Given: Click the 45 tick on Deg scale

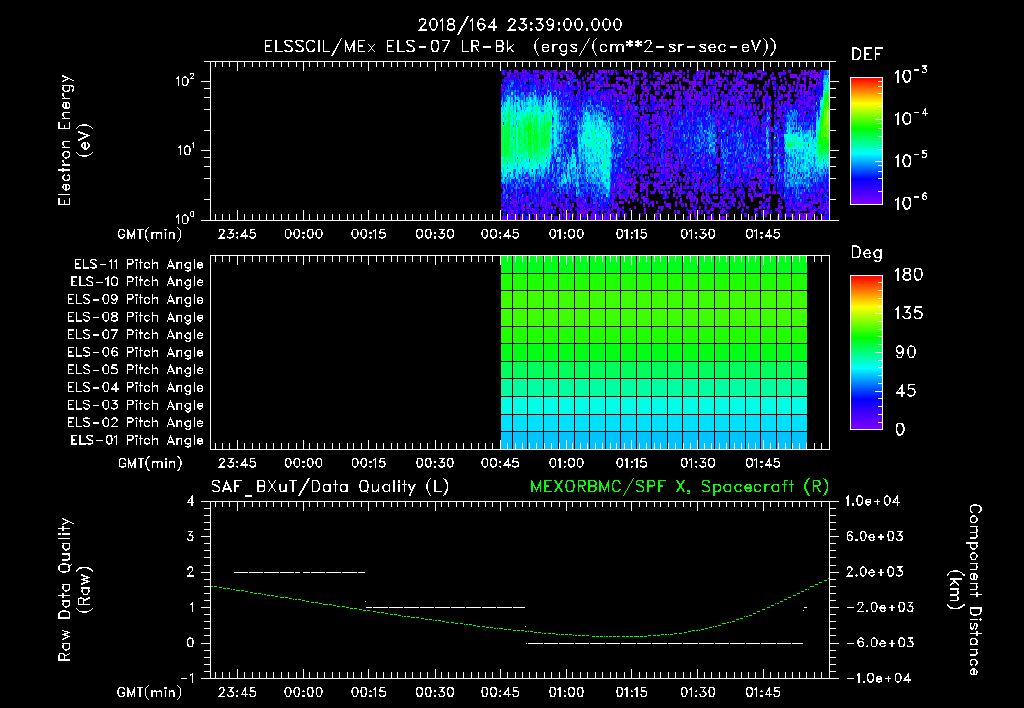Looking at the screenshot, I should (x=906, y=391).
